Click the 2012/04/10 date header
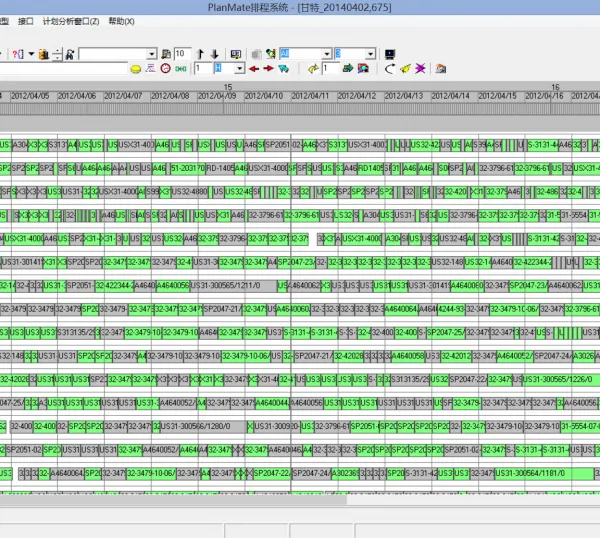 [264, 96]
